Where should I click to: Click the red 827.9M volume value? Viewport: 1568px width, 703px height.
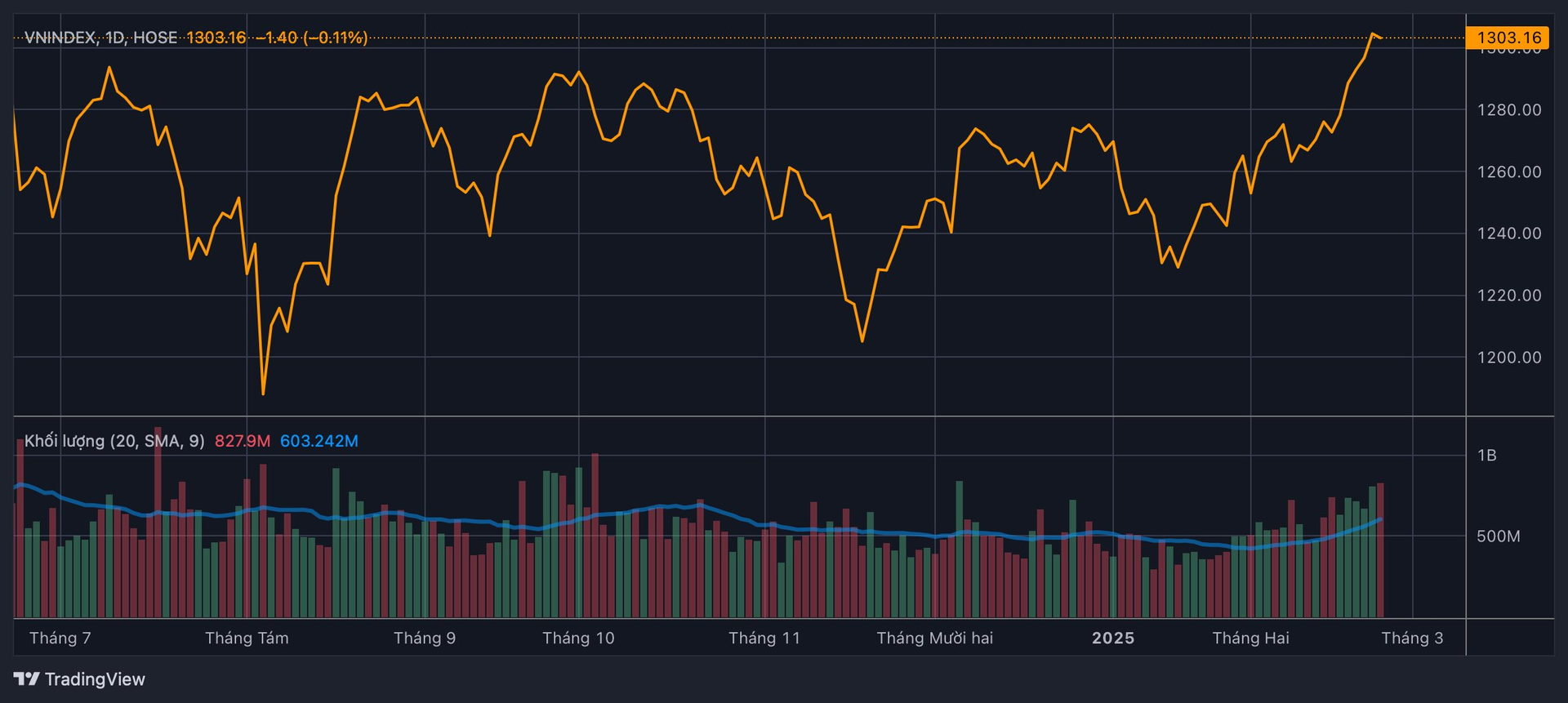[243, 441]
